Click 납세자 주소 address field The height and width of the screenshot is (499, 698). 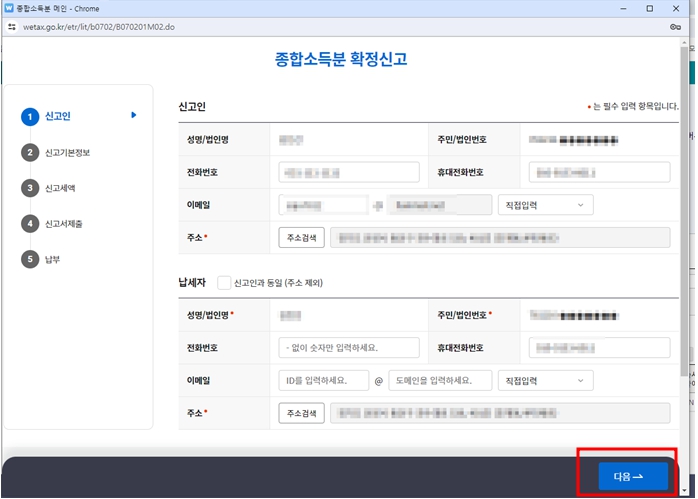[x=500, y=413]
